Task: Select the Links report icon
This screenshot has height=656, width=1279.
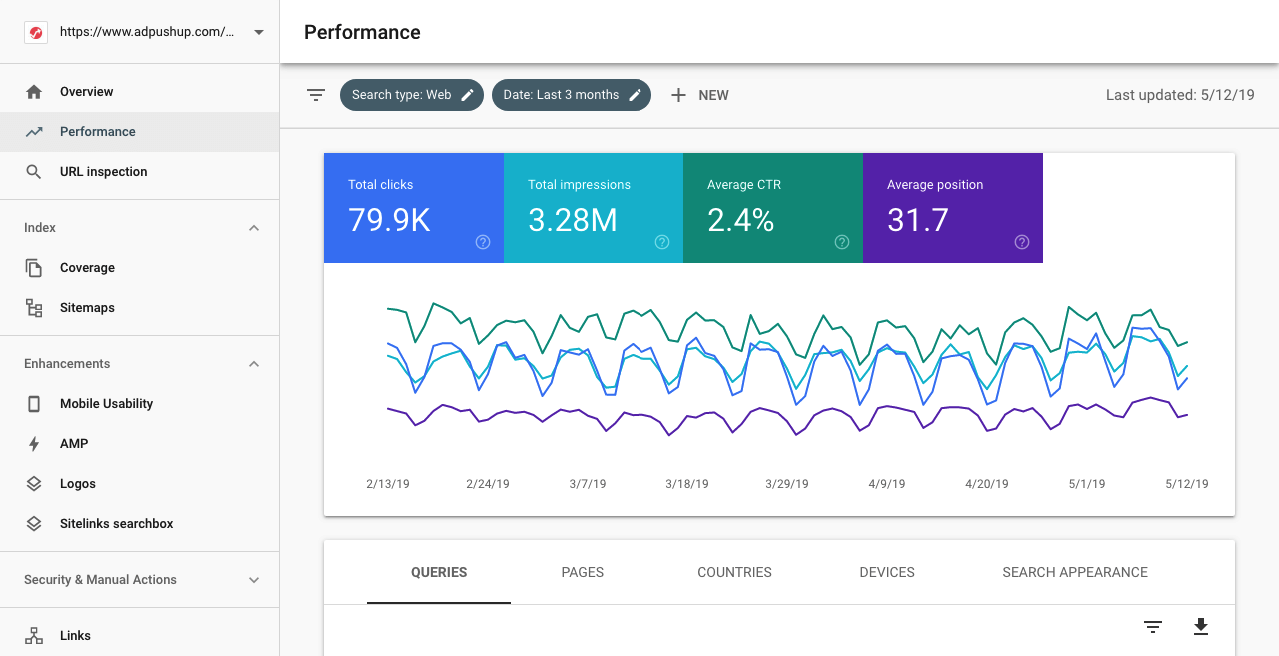Action: pyautogui.click(x=35, y=635)
